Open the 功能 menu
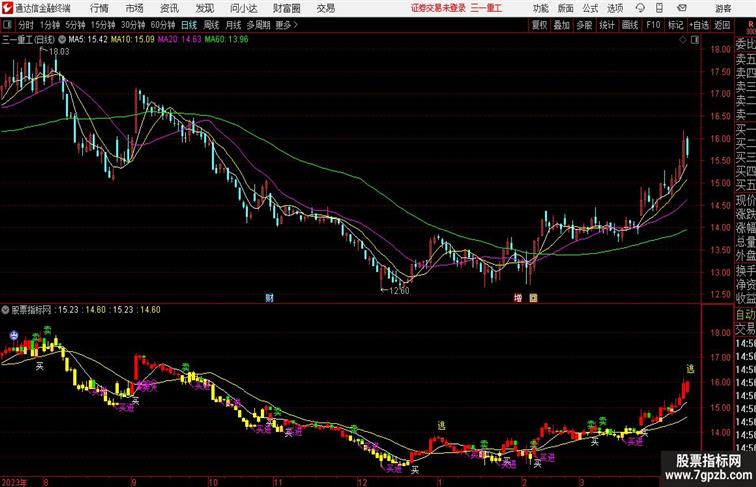The image size is (756, 487). coord(541,8)
